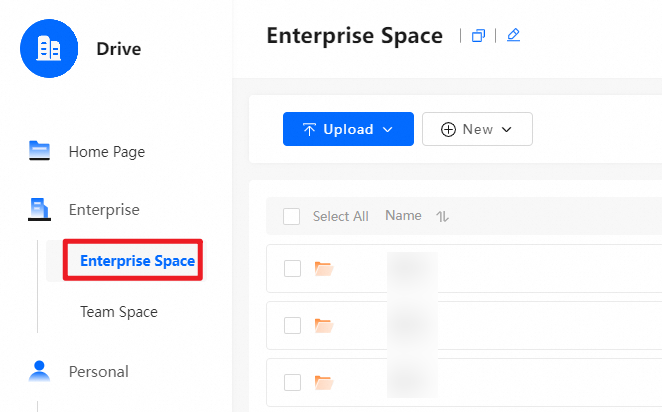Click the first row folder icon
The width and height of the screenshot is (662, 412).
323,268
